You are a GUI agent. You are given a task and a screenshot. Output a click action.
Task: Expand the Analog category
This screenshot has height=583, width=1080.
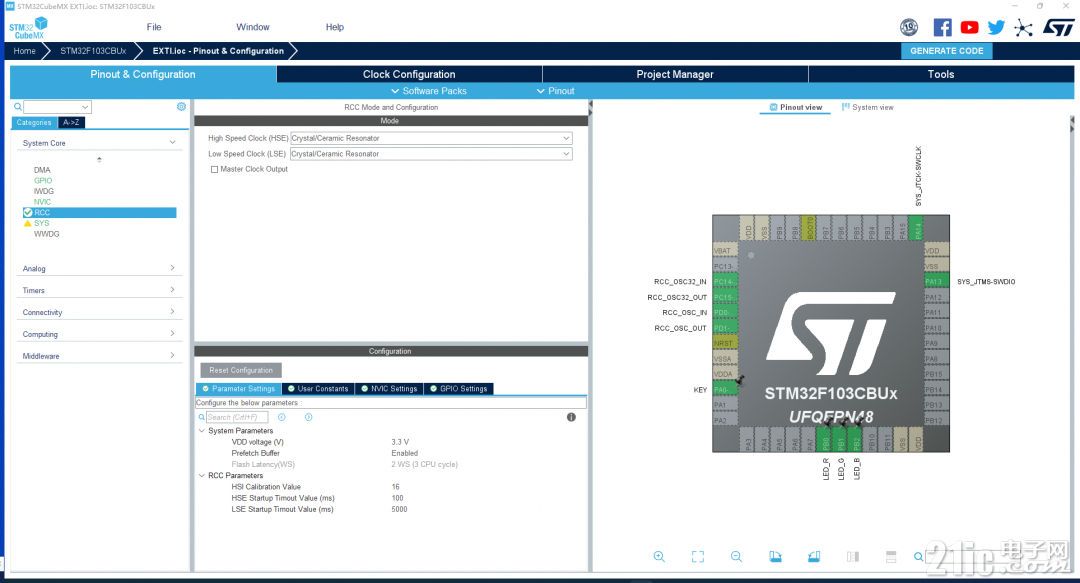click(172, 267)
